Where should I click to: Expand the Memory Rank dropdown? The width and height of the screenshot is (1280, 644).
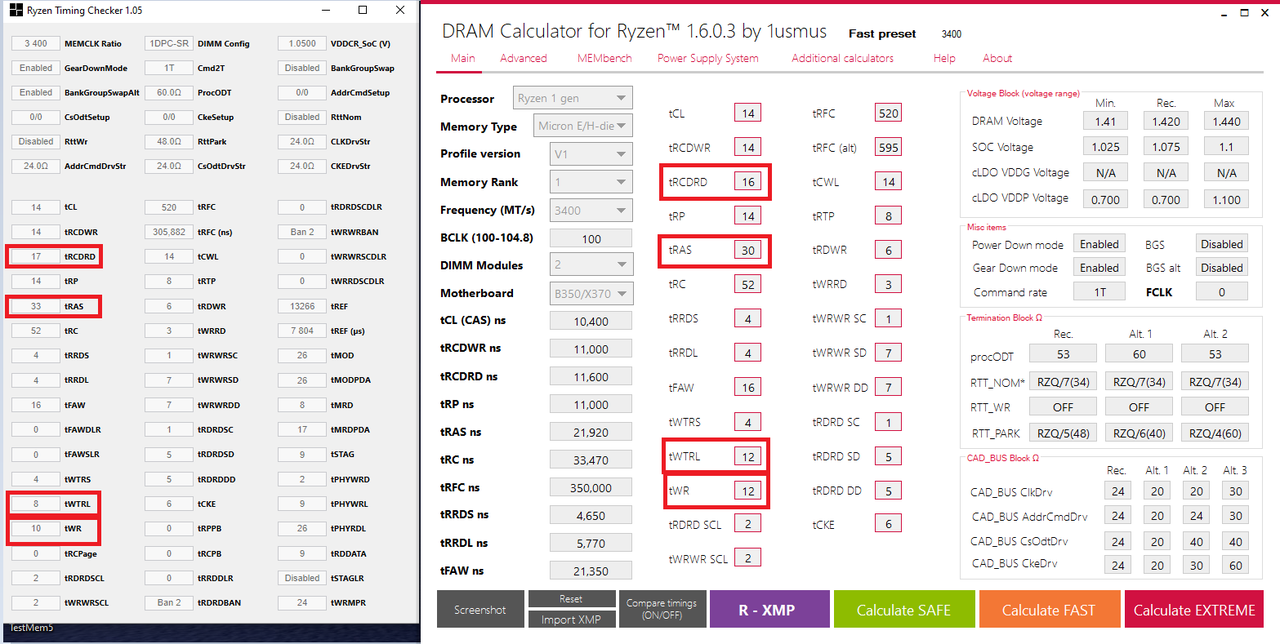click(x=590, y=182)
